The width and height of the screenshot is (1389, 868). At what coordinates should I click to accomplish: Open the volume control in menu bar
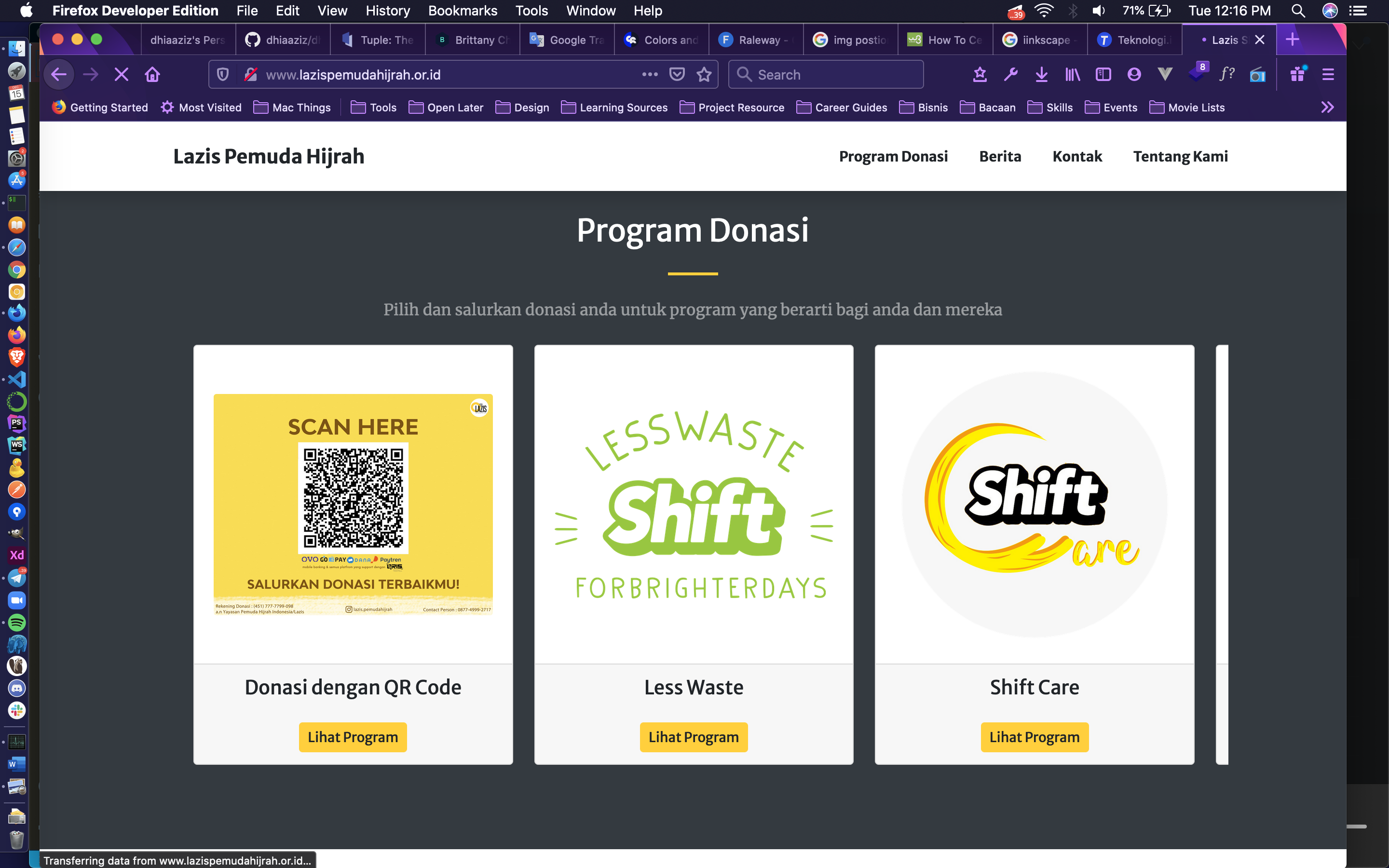click(x=1098, y=10)
